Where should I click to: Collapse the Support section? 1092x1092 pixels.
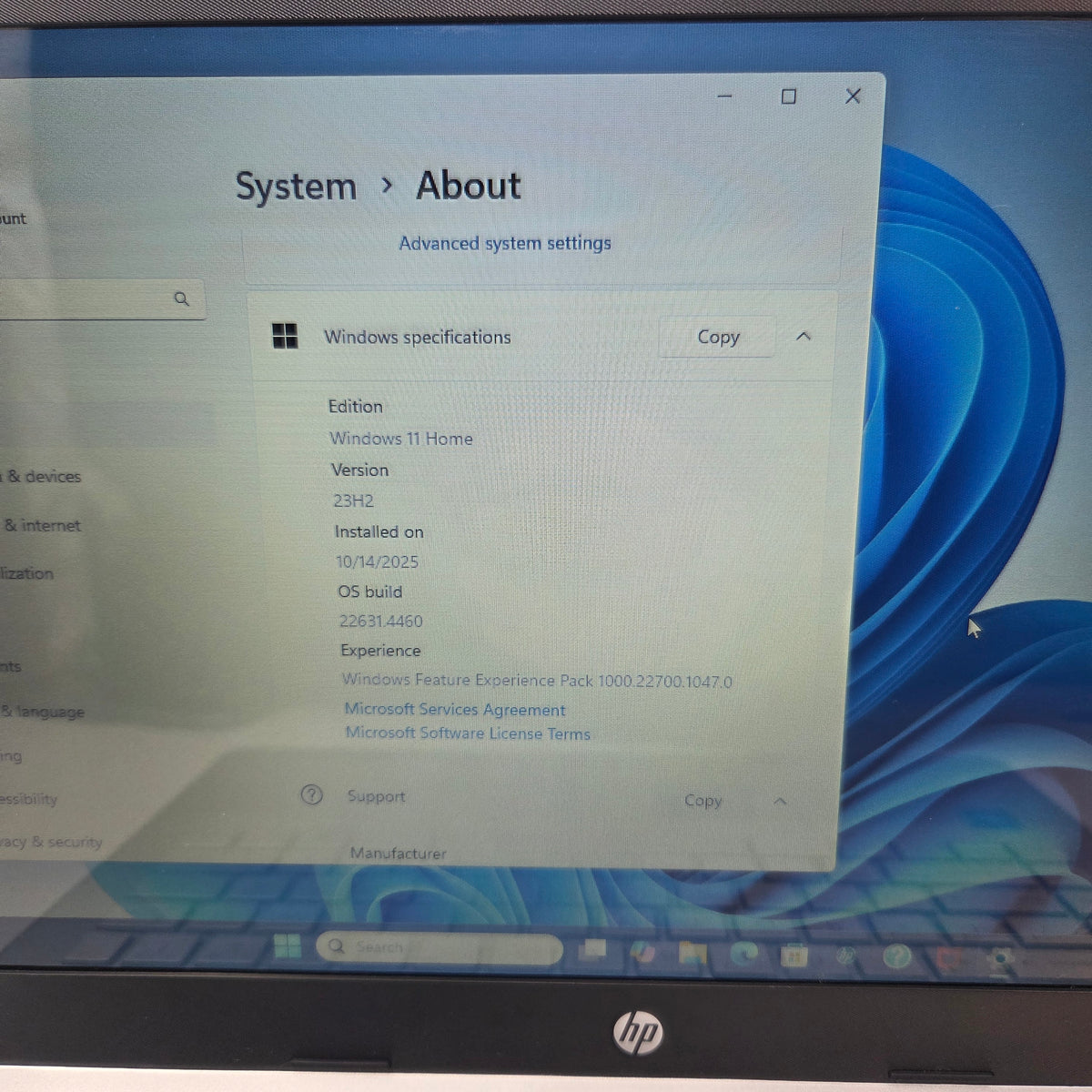pos(780,802)
